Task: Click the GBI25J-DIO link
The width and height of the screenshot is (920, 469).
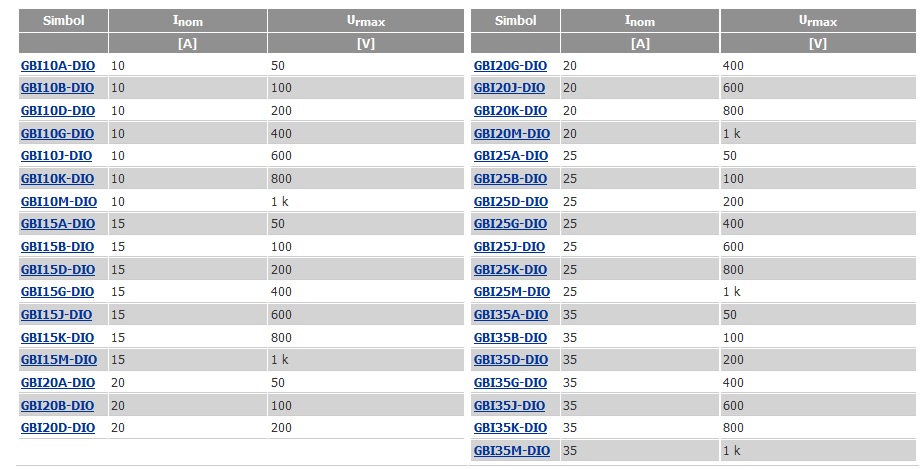Action: [509, 247]
